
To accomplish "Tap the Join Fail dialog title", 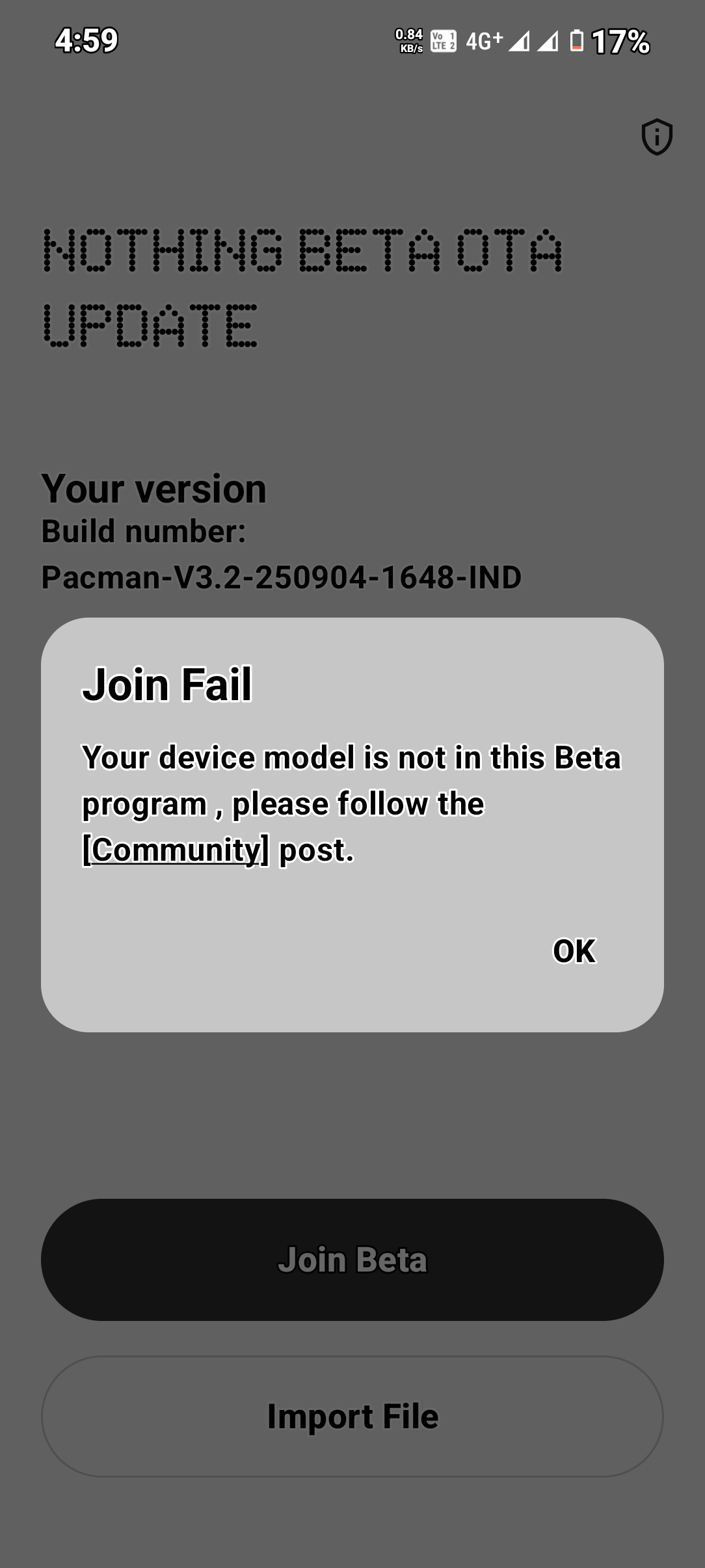I will click(x=167, y=685).
